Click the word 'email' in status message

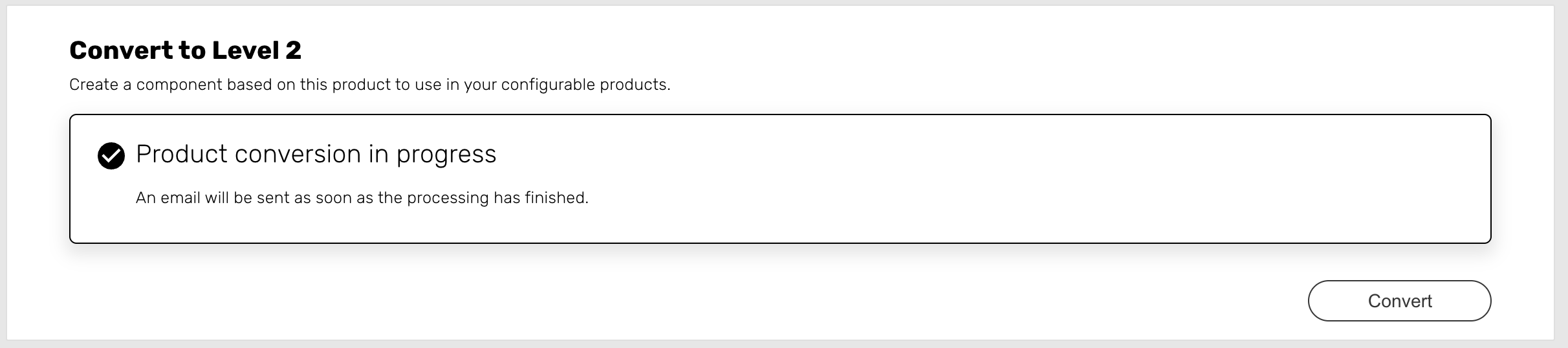click(180, 198)
